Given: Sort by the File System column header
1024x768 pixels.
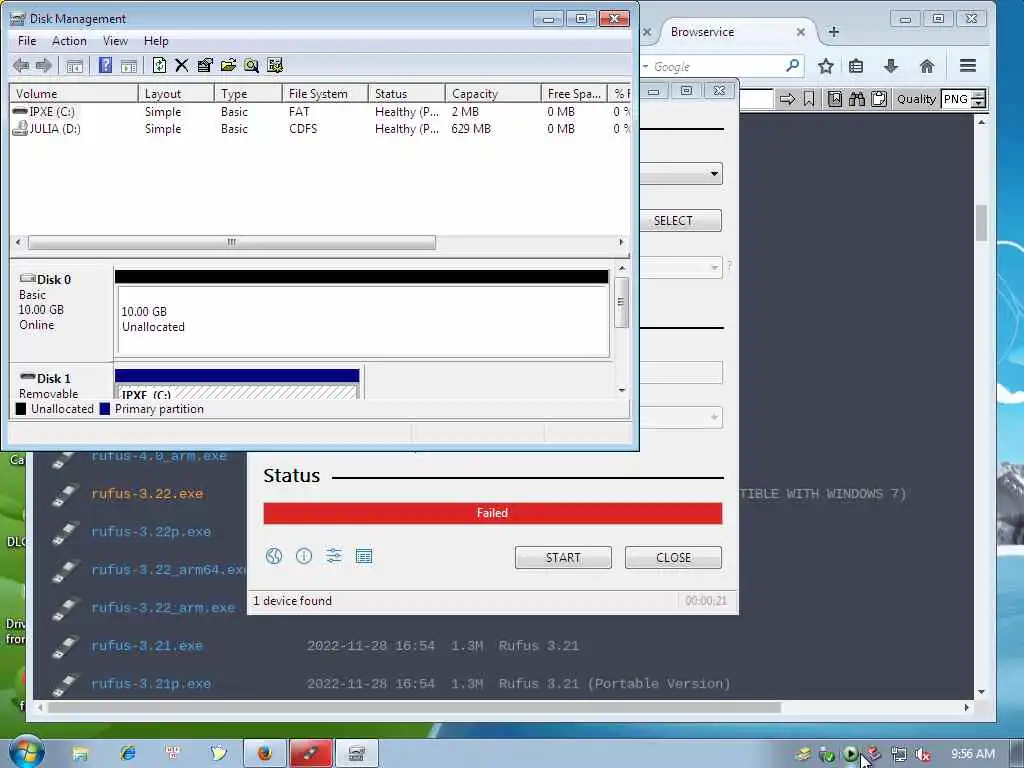Looking at the screenshot, I should pos(325,94).
